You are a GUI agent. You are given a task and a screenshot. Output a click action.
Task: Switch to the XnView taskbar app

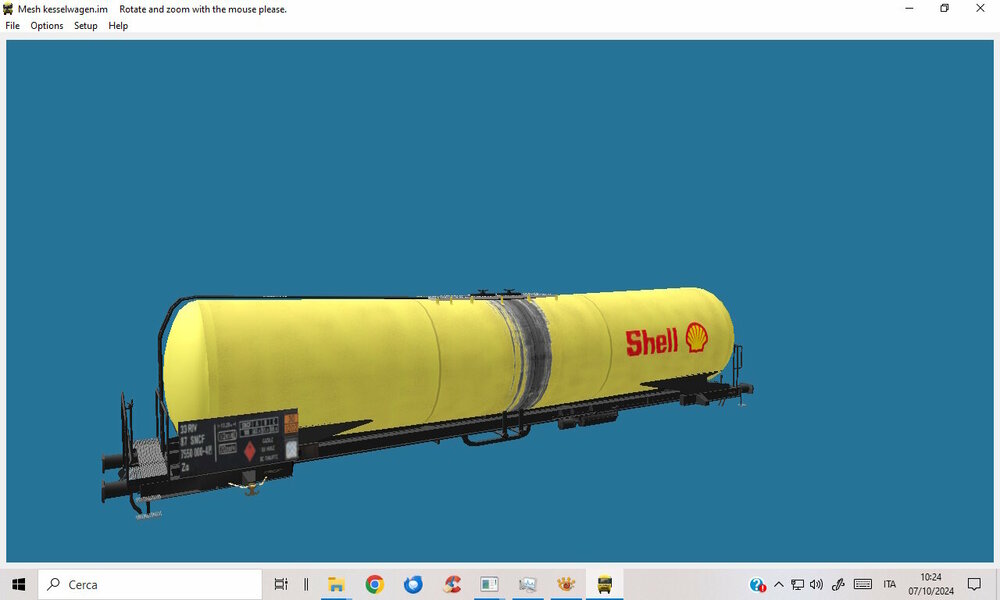[566, 584]
